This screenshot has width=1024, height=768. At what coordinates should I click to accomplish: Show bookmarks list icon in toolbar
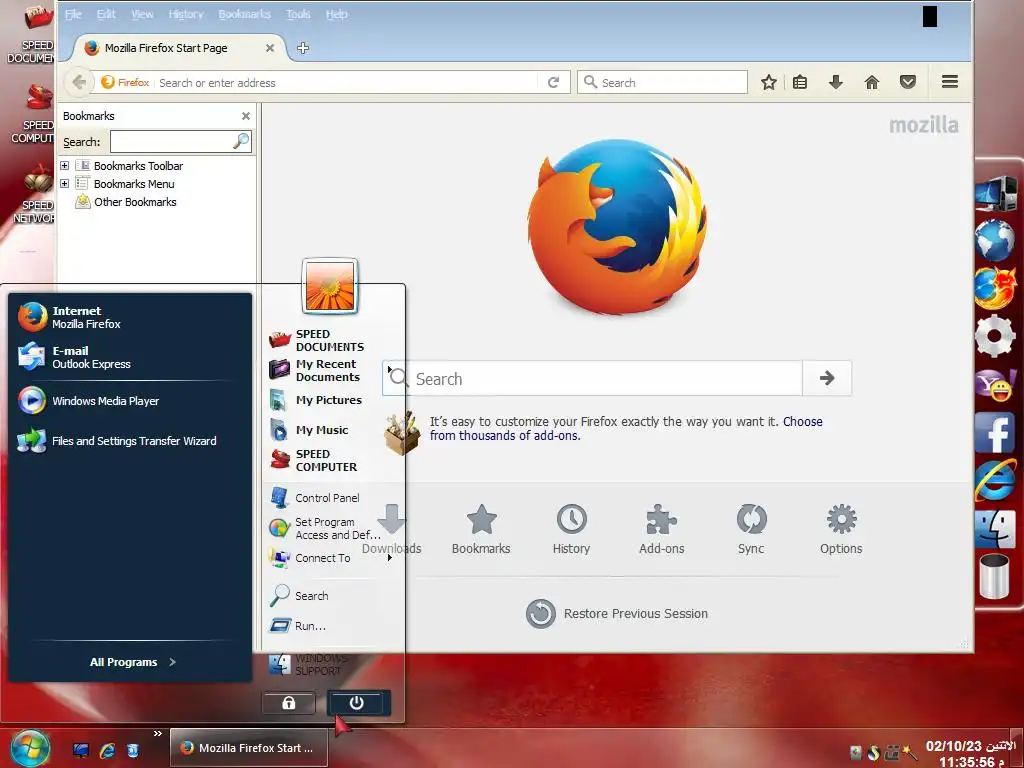800,82
